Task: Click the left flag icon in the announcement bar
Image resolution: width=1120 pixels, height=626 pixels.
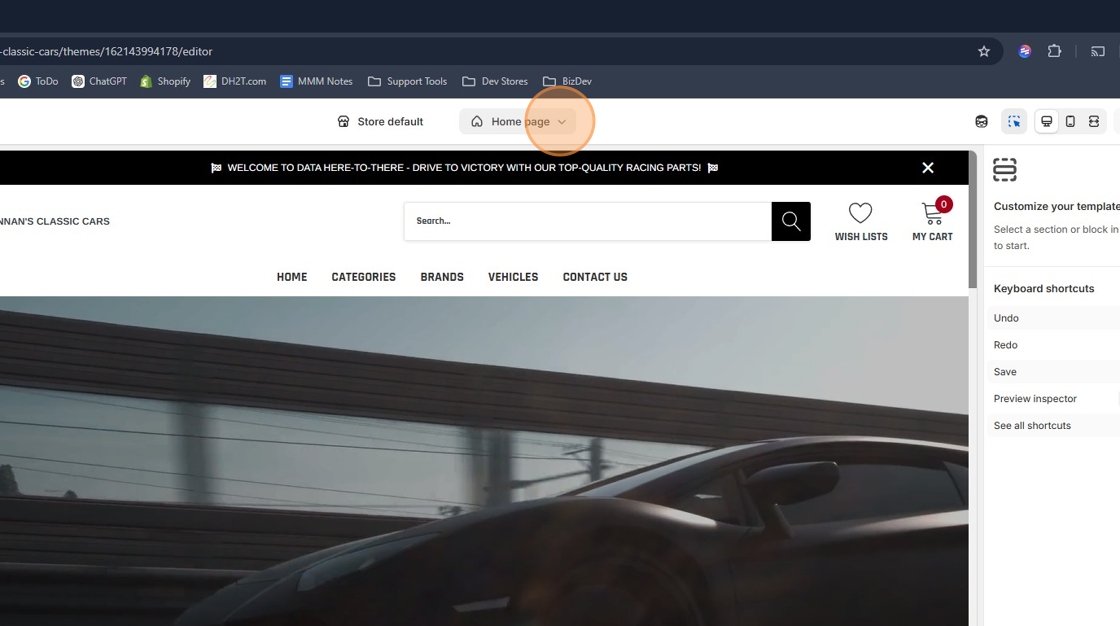Action: coord(216,168)
